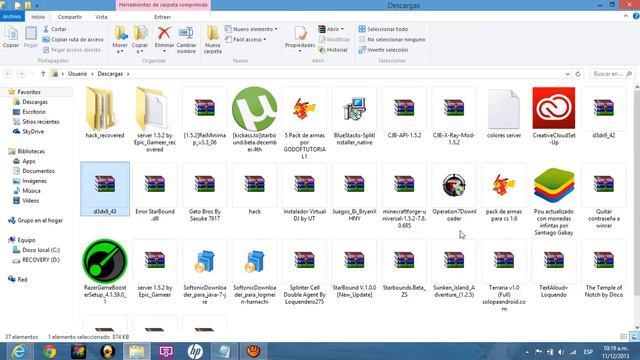Select pack de armas para cs 1.6
Viewport: 640px width, 360px height.
click(x=504, y=193)
